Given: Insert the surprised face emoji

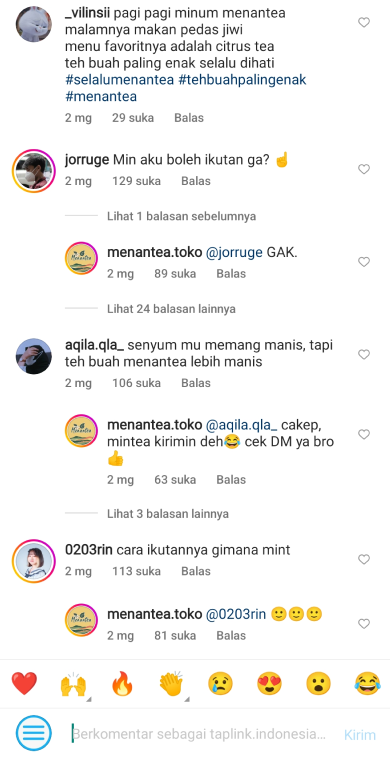Looking at the screenshot, I should 318,684.
